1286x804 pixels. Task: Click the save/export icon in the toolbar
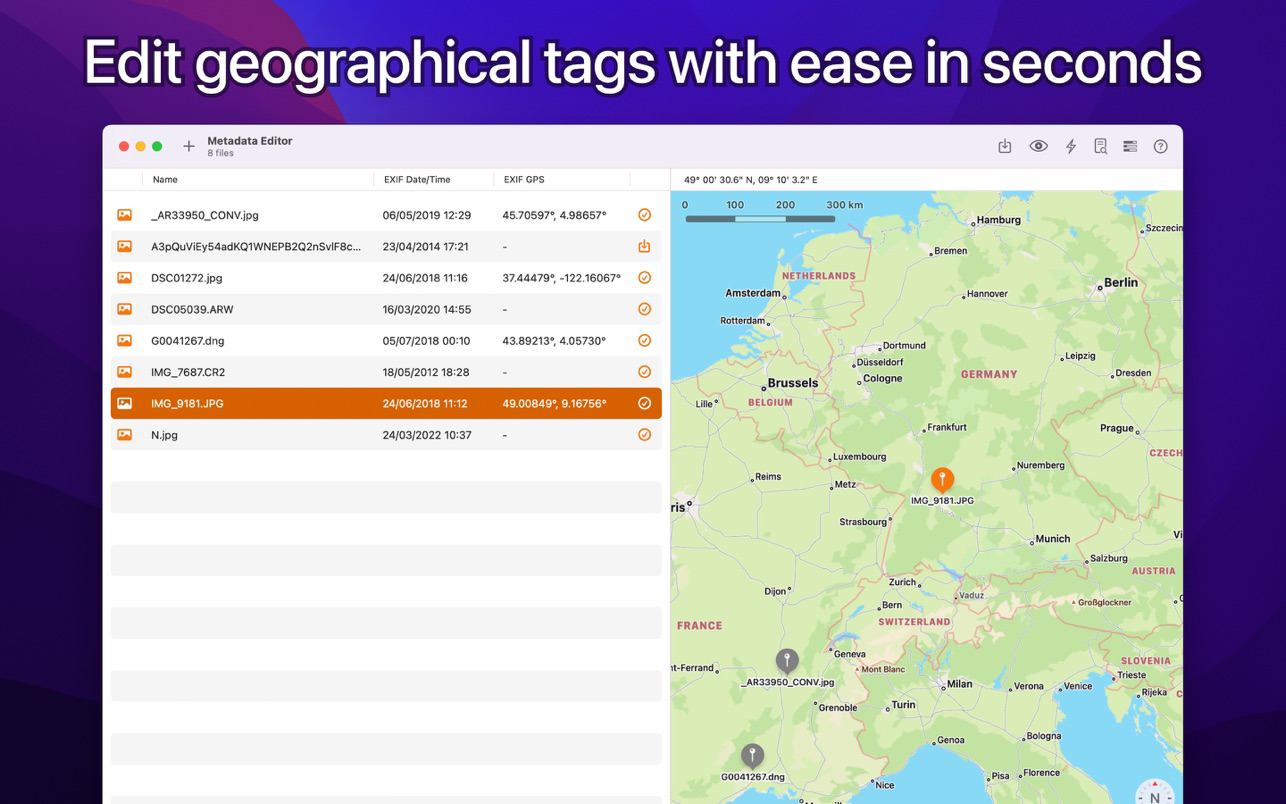(1005, 146)
